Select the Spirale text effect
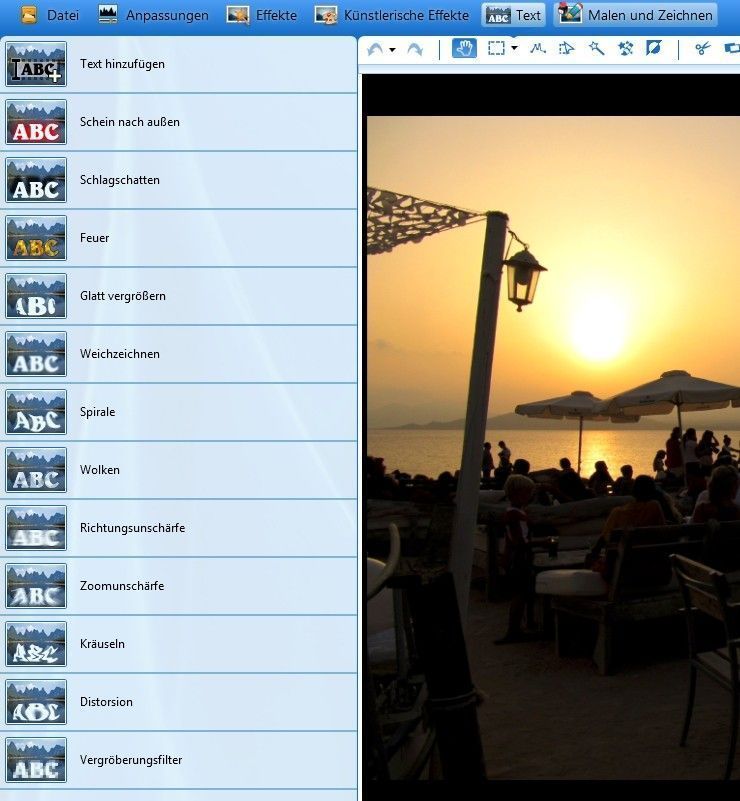The height and width of the screenshot is (801, 740). [97, 412]
